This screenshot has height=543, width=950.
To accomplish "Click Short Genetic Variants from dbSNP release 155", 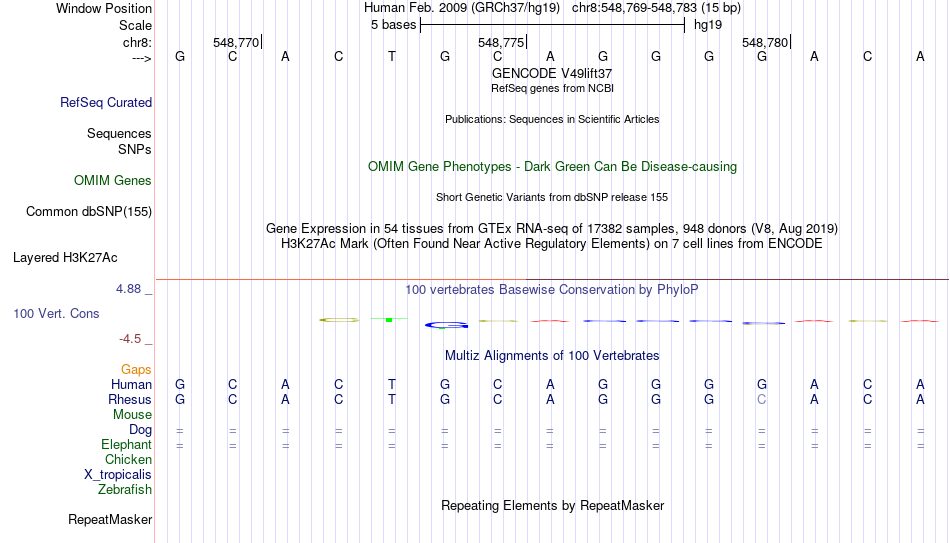I will 552,198.
